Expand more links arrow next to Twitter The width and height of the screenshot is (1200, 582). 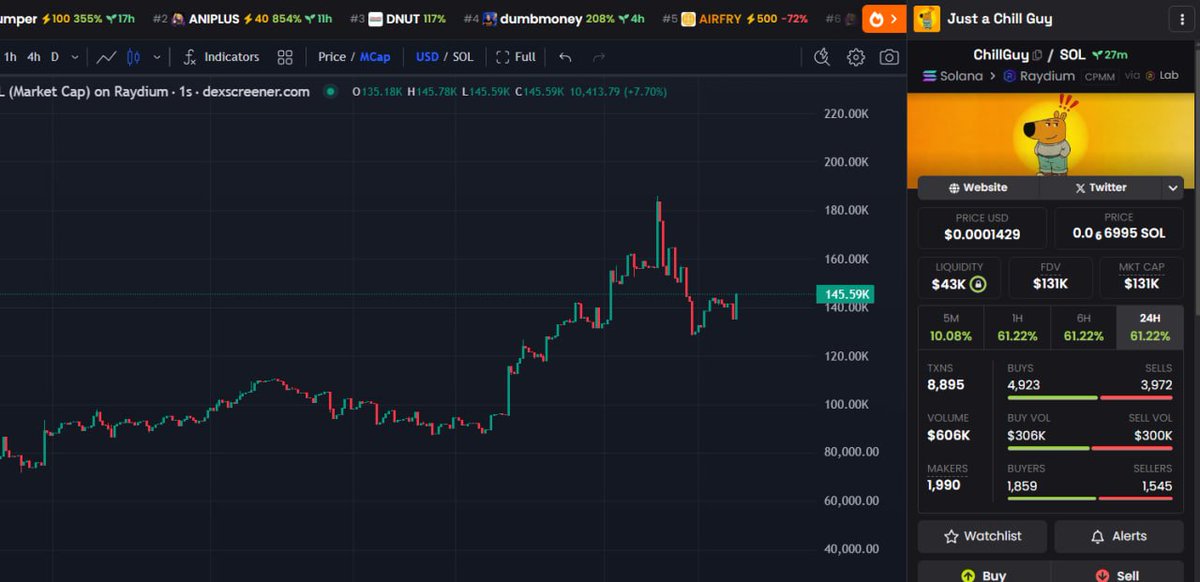[x=1172, y=188]
